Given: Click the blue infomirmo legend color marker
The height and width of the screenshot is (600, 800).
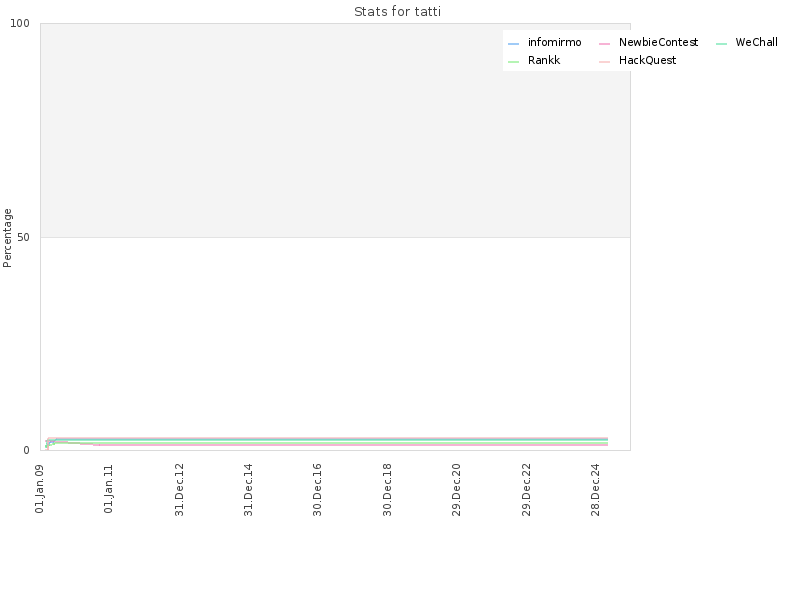Looking at the screenshot, I should tap(513, 44).
